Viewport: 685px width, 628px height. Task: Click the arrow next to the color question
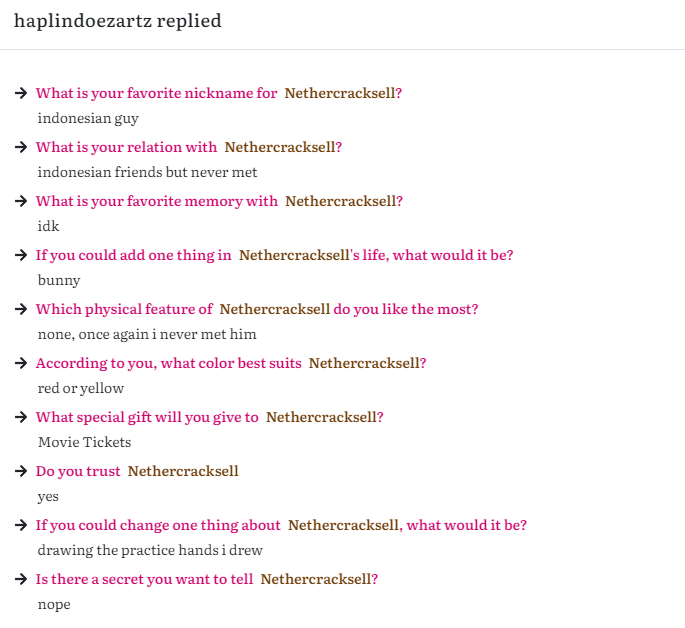21,363
